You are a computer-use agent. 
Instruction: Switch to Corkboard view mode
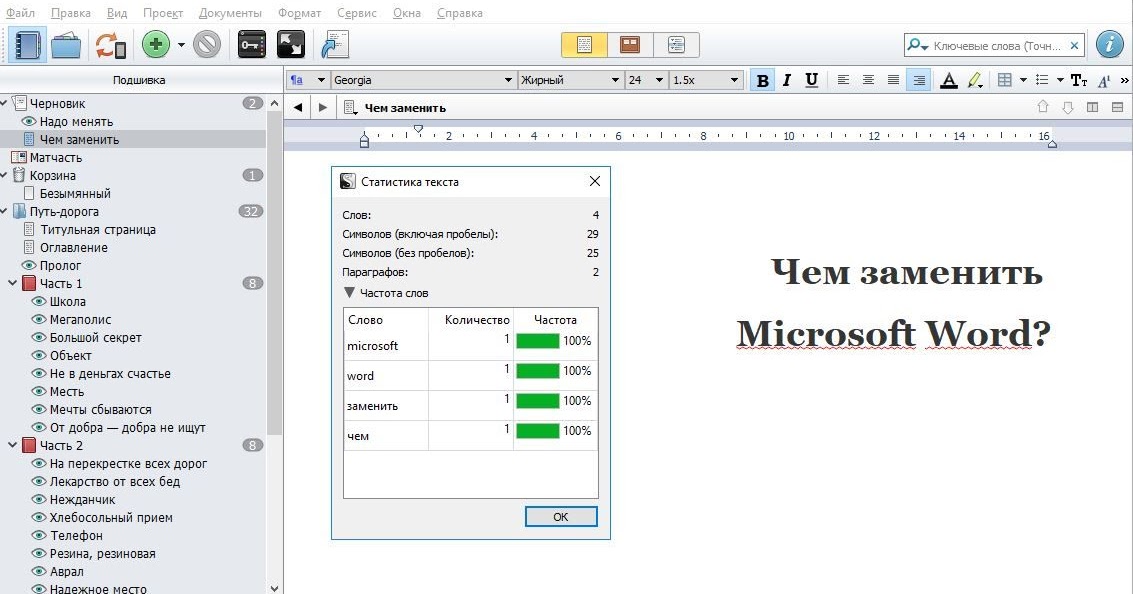point(630,45)
